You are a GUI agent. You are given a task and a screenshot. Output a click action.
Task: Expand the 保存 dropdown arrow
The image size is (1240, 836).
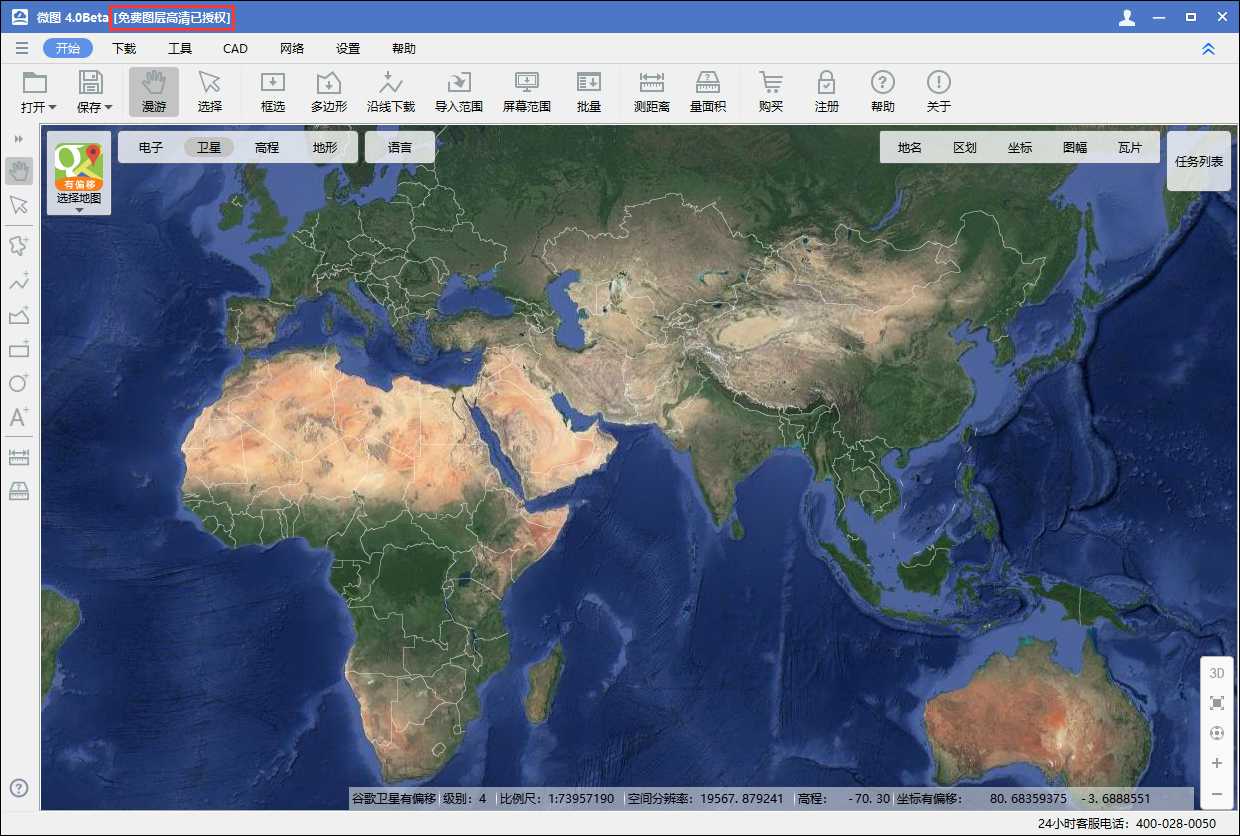(x=108, y=107)
